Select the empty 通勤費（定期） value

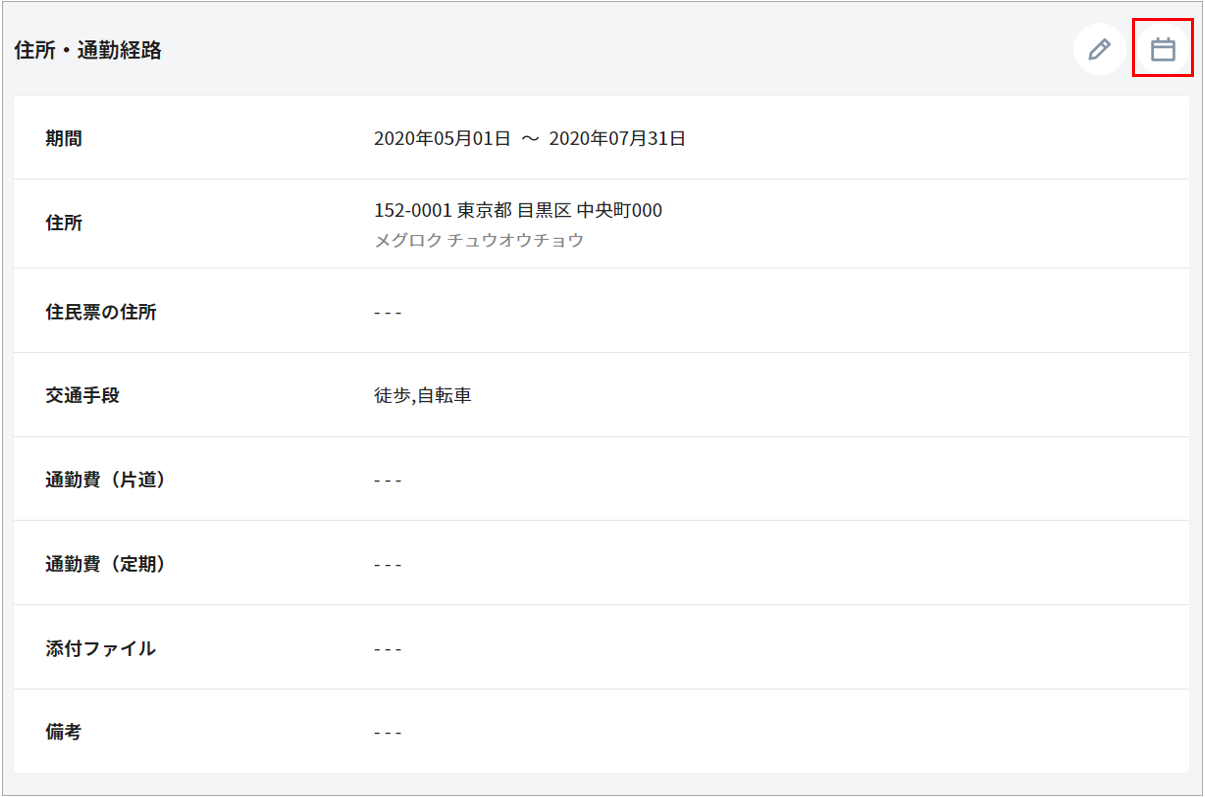(x=387, y=565)
